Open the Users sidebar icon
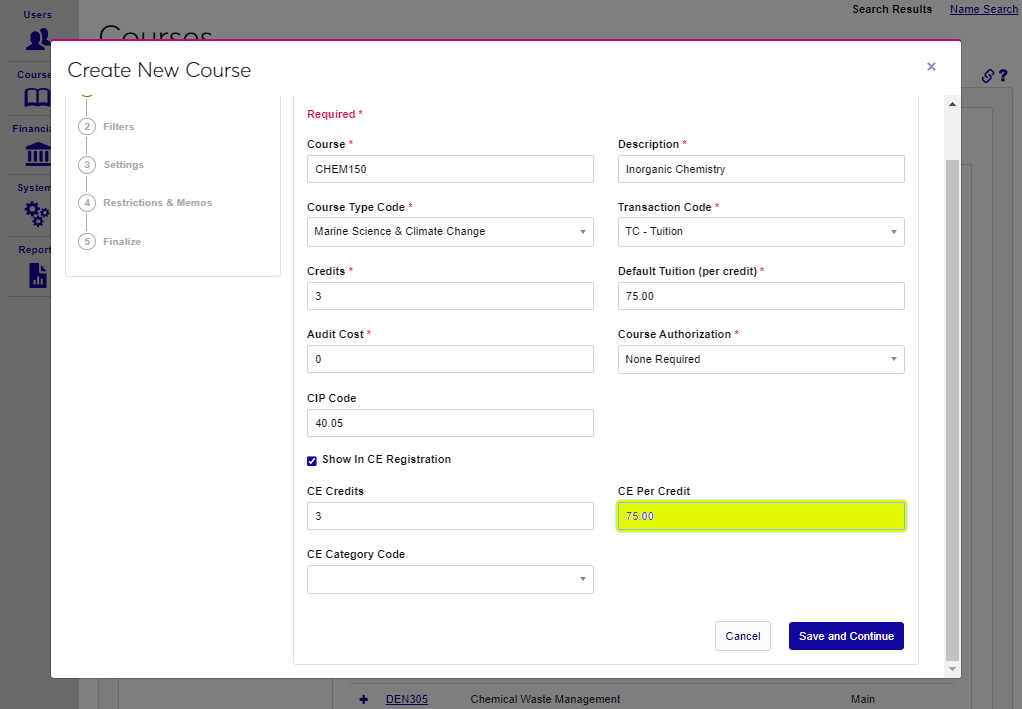 [38, 39]
